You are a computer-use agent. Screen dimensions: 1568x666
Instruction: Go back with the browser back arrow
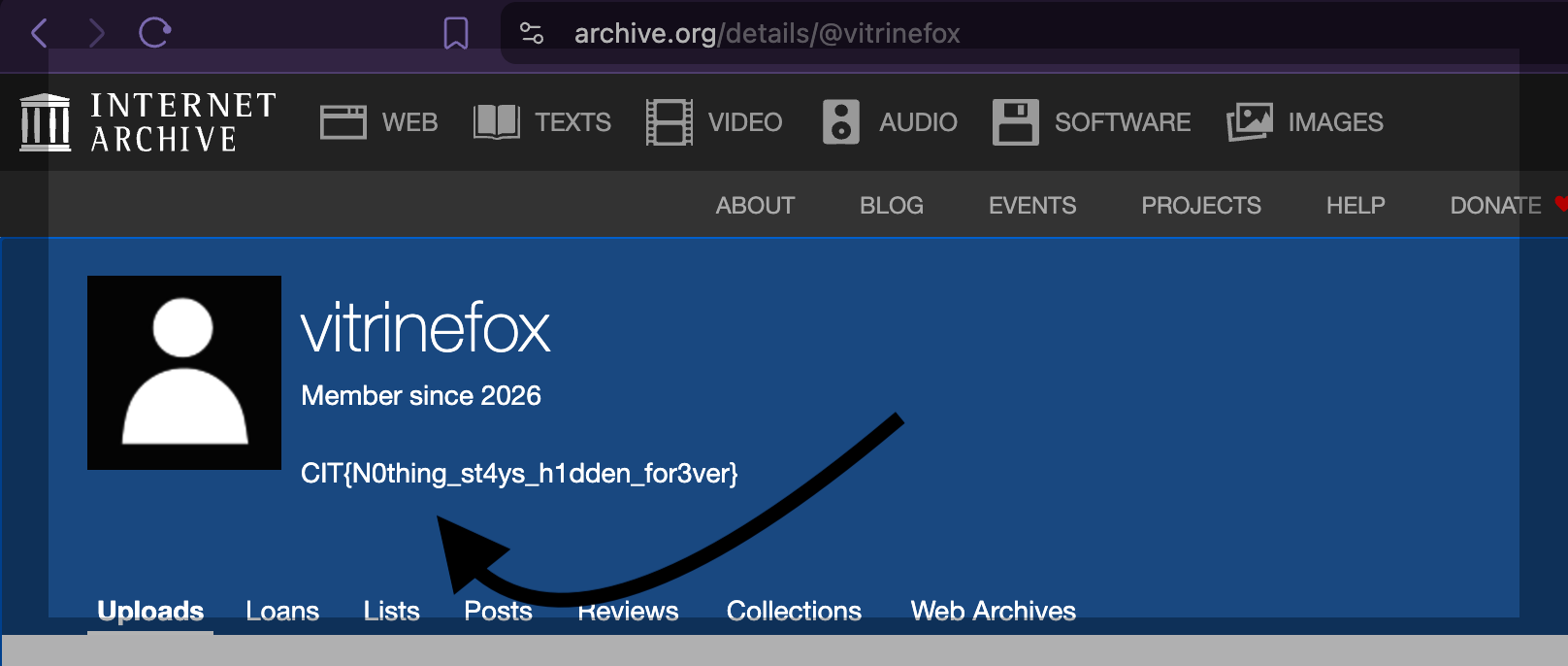[39, 33]
